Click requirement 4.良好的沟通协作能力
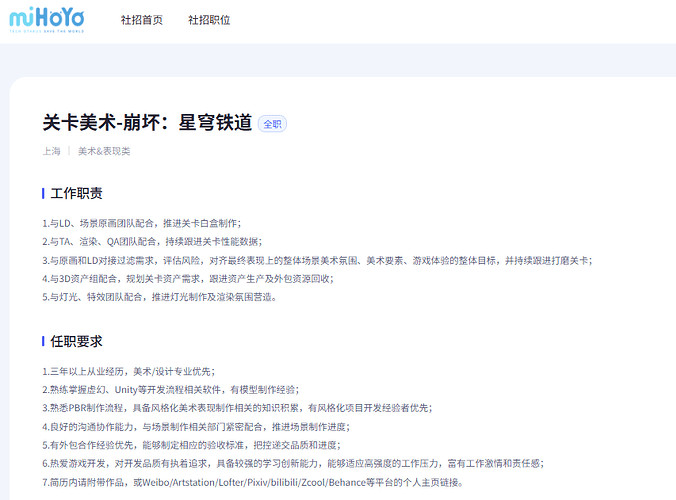Image resolution: width=676 pixels, height=500 pixels. (196, 427)
